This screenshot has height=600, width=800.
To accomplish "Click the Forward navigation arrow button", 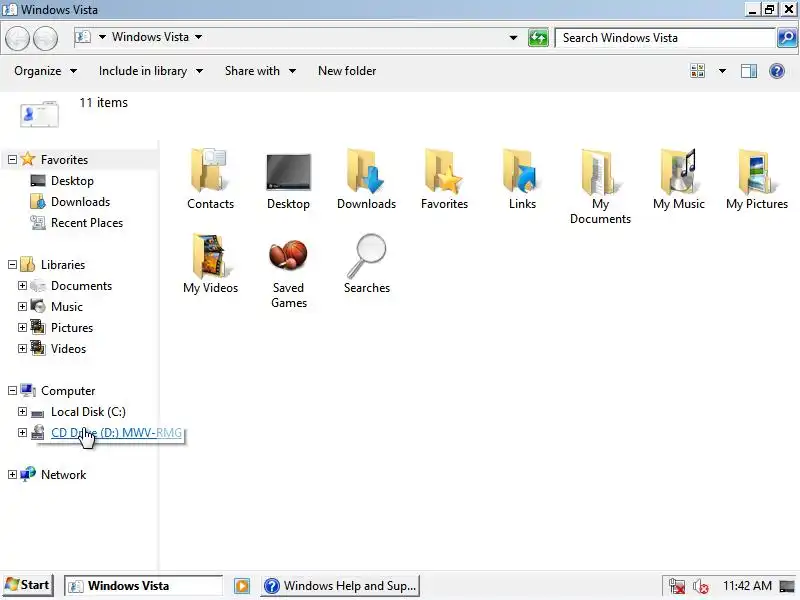I will point(45,38).
